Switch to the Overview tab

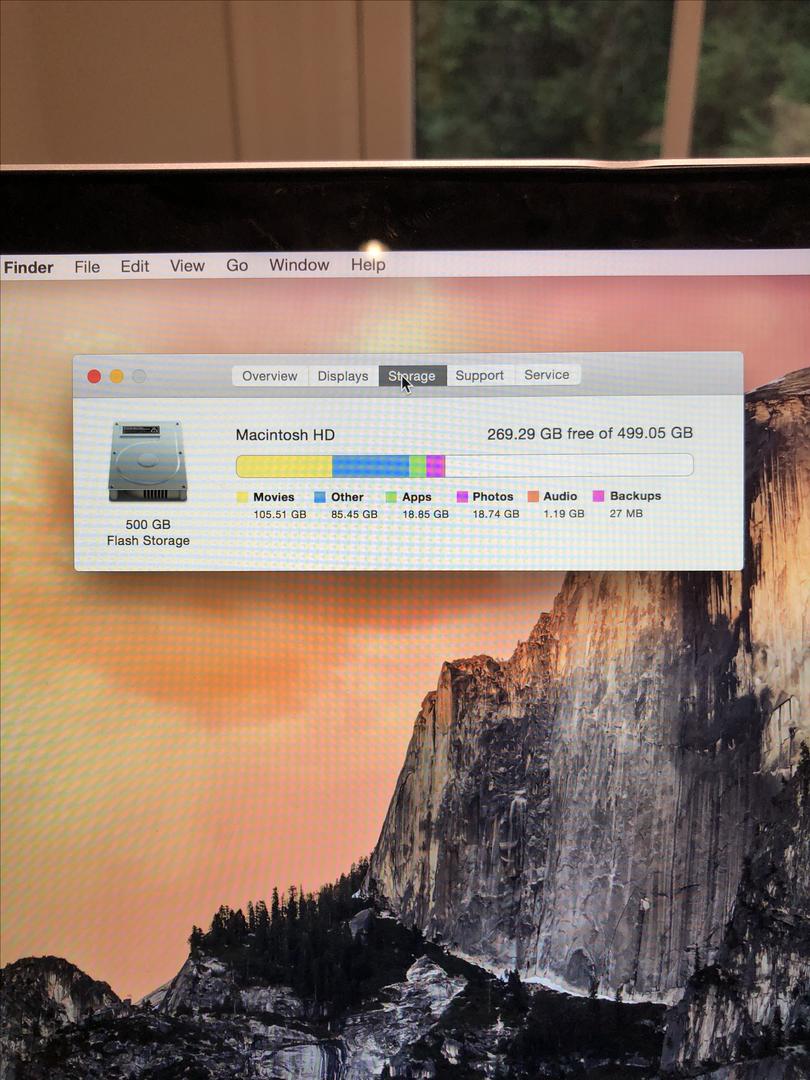click(x=270, y=376)
